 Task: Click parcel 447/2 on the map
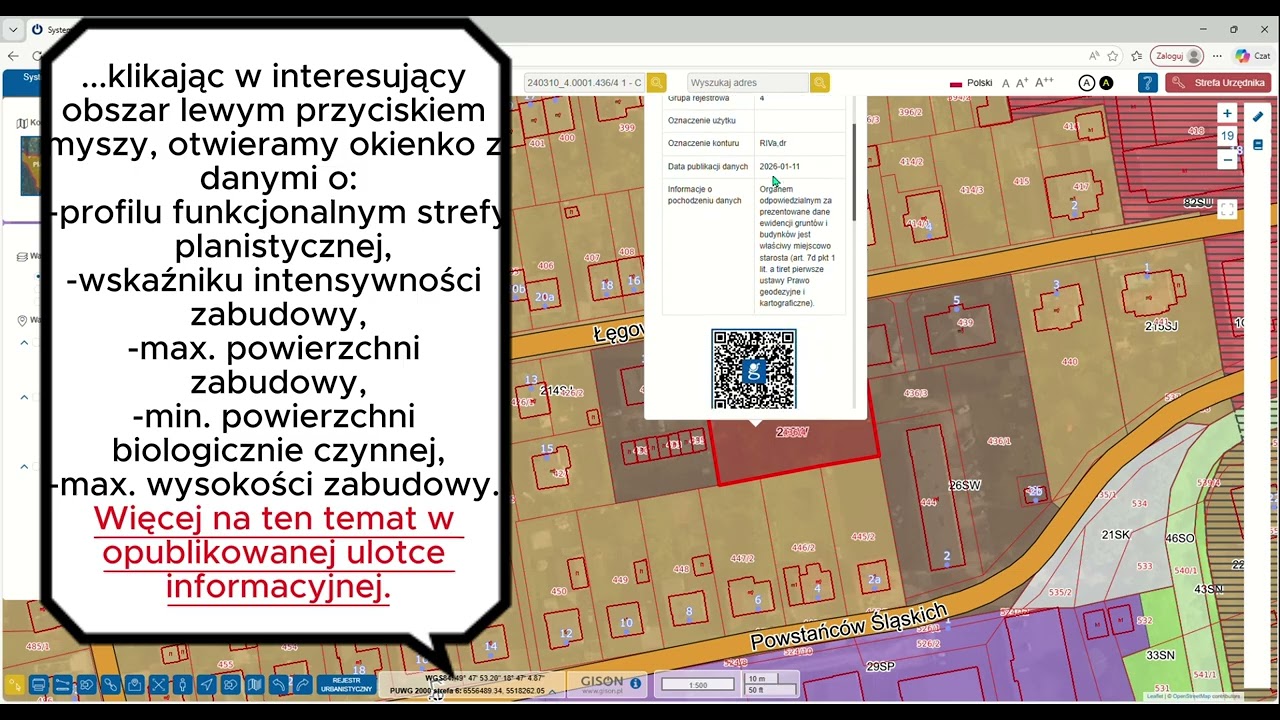point(742,558)
